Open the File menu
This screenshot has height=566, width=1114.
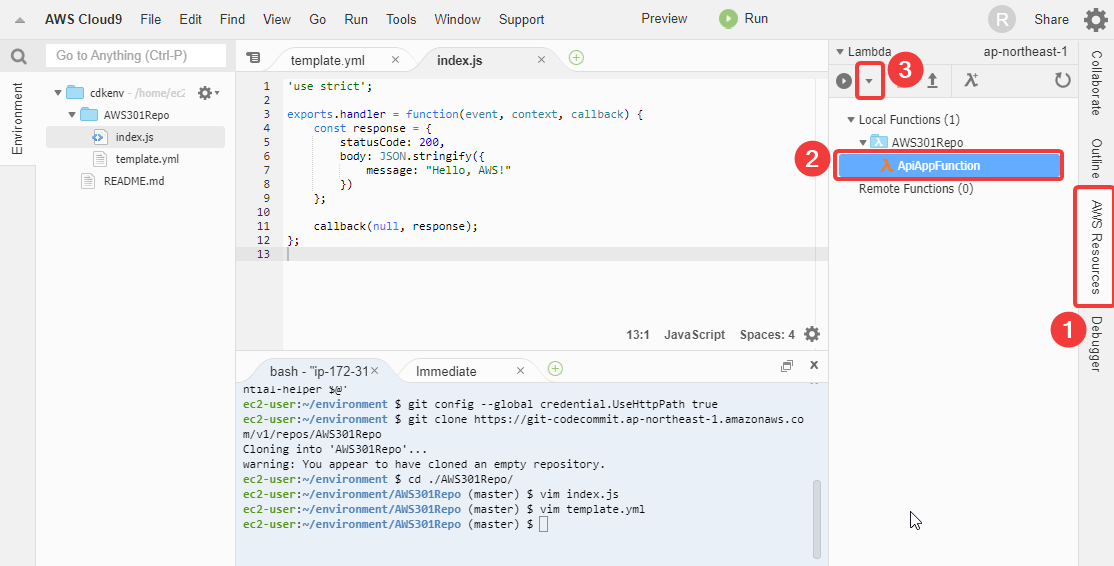(x=151, y=19)
